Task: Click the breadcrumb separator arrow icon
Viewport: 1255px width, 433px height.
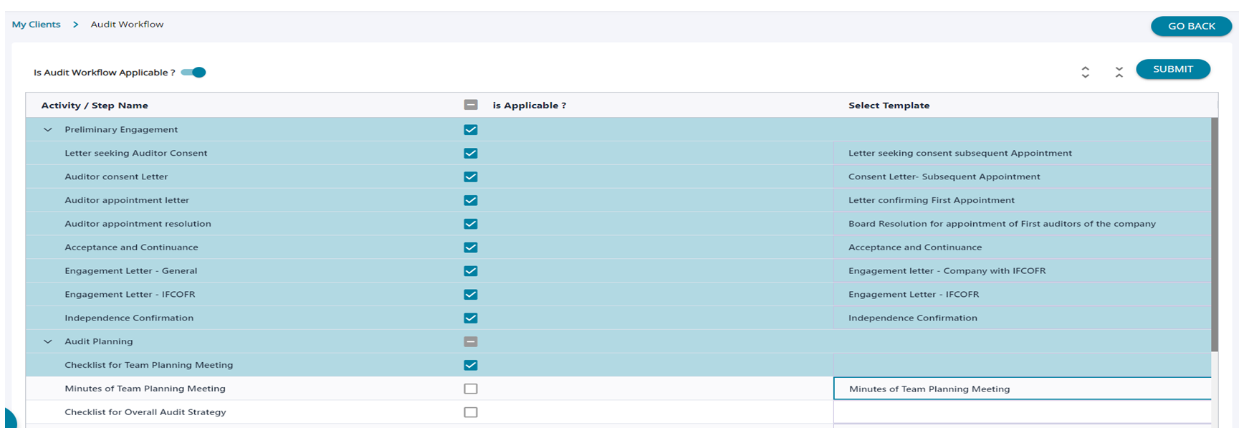Action: click(x=76, y=24)
